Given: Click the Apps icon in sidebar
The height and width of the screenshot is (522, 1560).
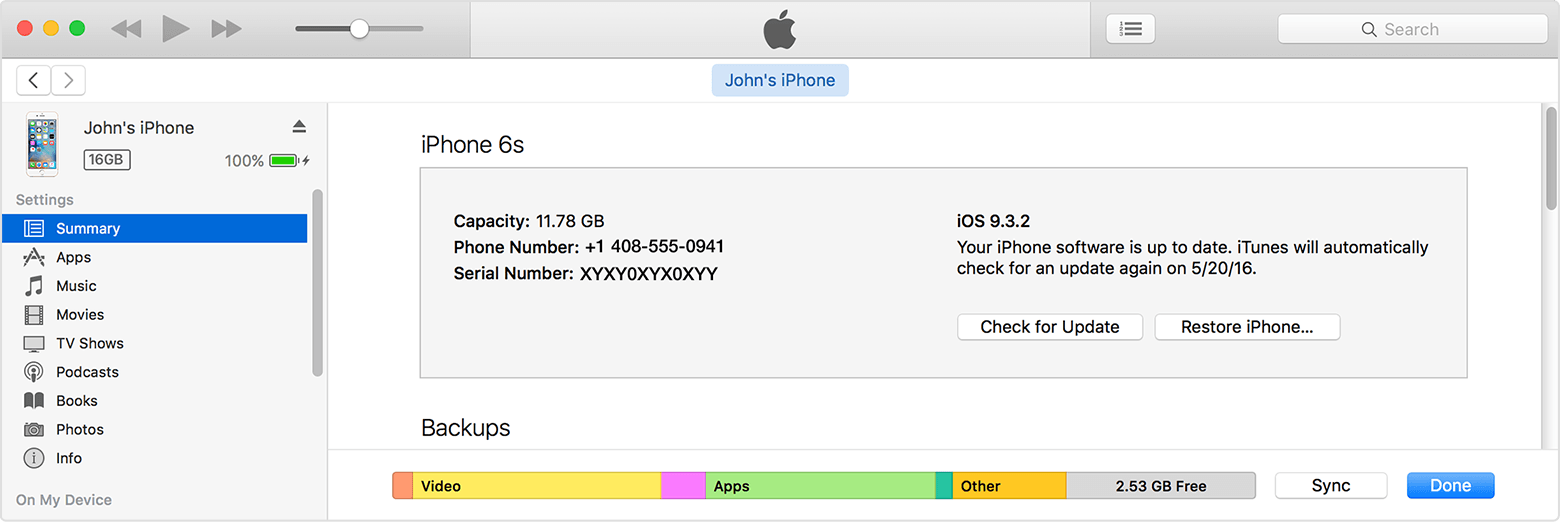Looking at the screenshot, I should coord(34,257).
